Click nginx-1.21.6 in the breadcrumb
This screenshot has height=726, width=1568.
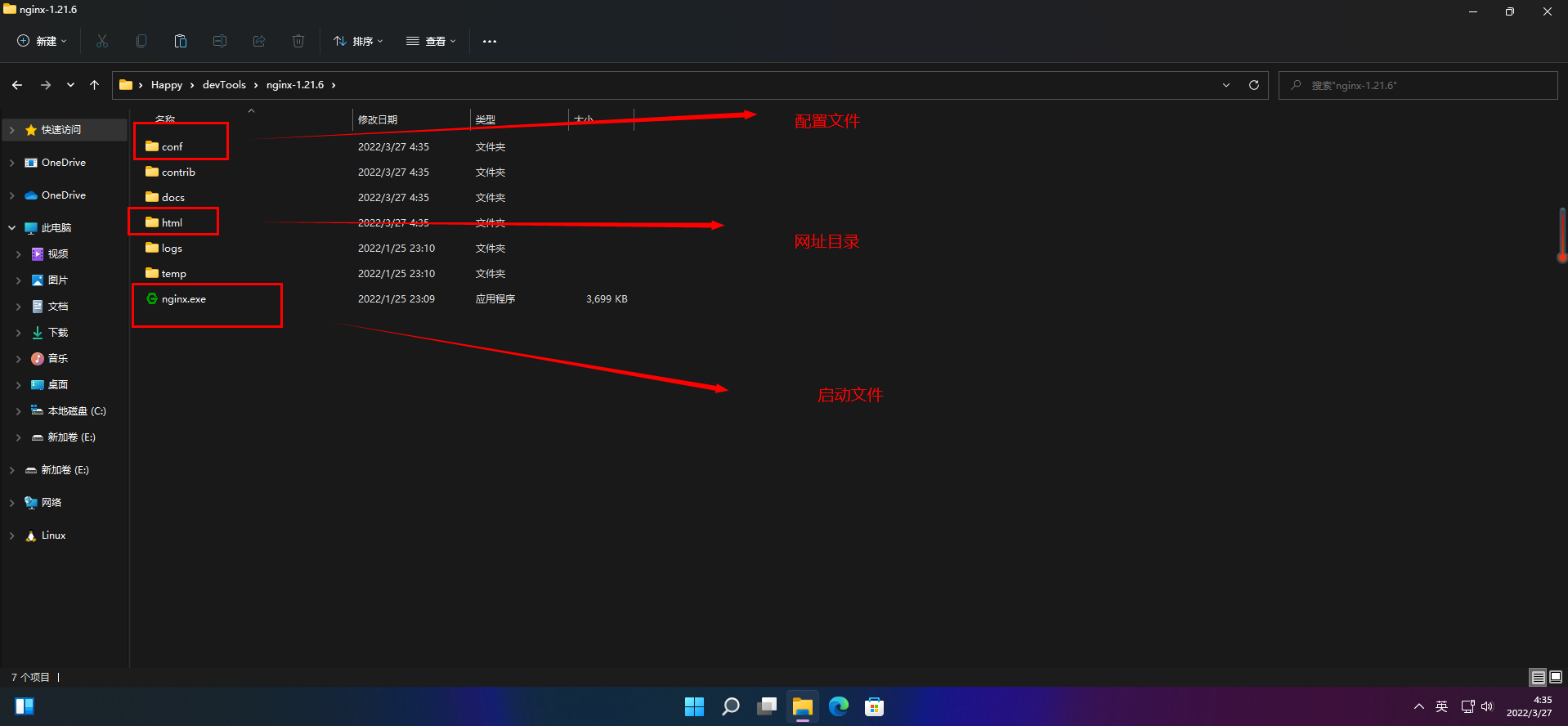[x=295, y=85]
